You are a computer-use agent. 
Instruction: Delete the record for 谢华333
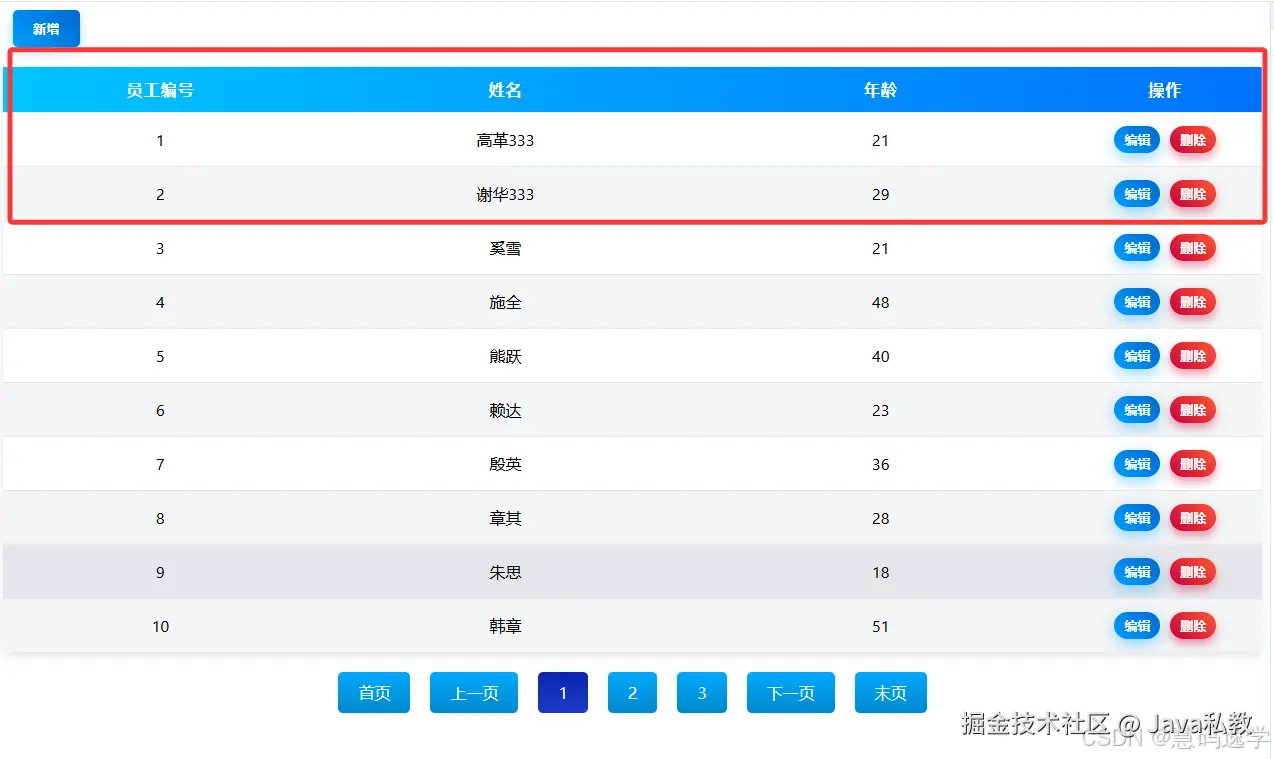[x=1192, y=194]
